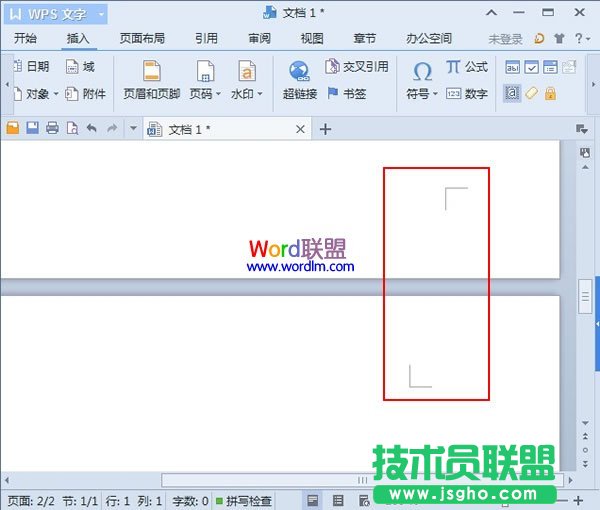Add a new document tab with plus
This screenshot has width=600, height=510.
[x=325, y=129]
